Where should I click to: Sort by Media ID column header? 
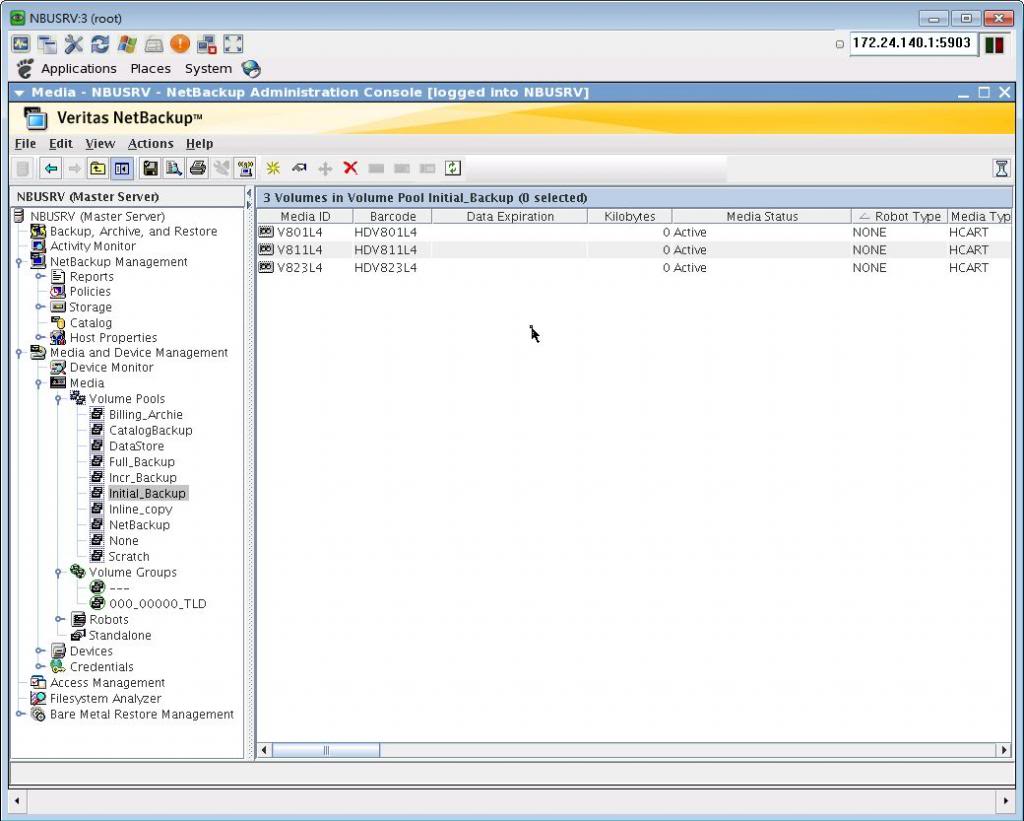click(305, 216)
